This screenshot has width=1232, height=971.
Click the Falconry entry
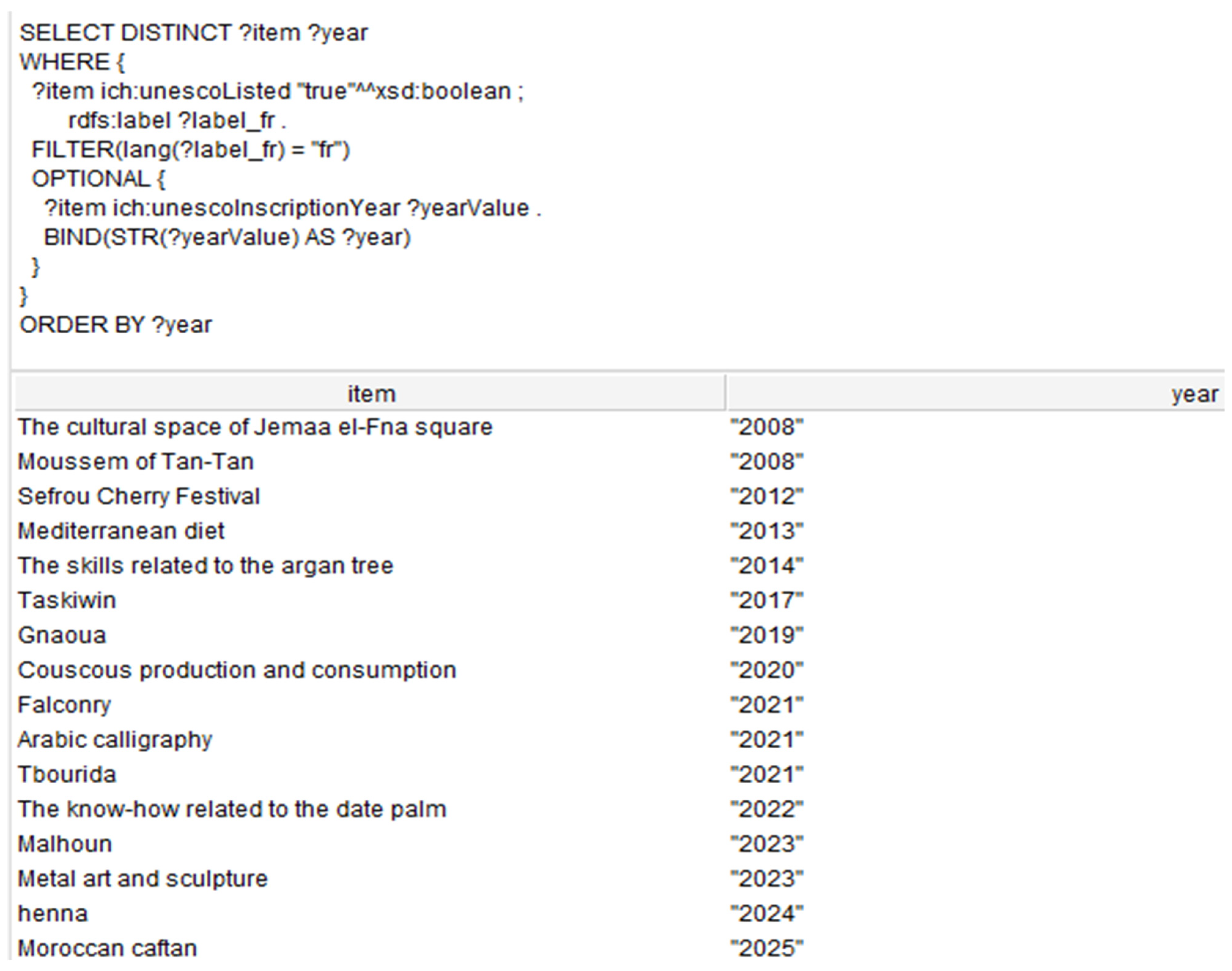click(64, 705)
